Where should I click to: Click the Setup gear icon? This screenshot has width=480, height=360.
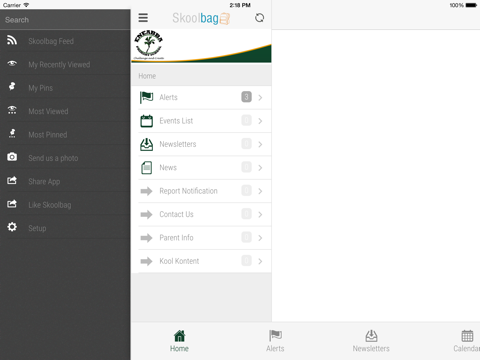click(12, 227)
